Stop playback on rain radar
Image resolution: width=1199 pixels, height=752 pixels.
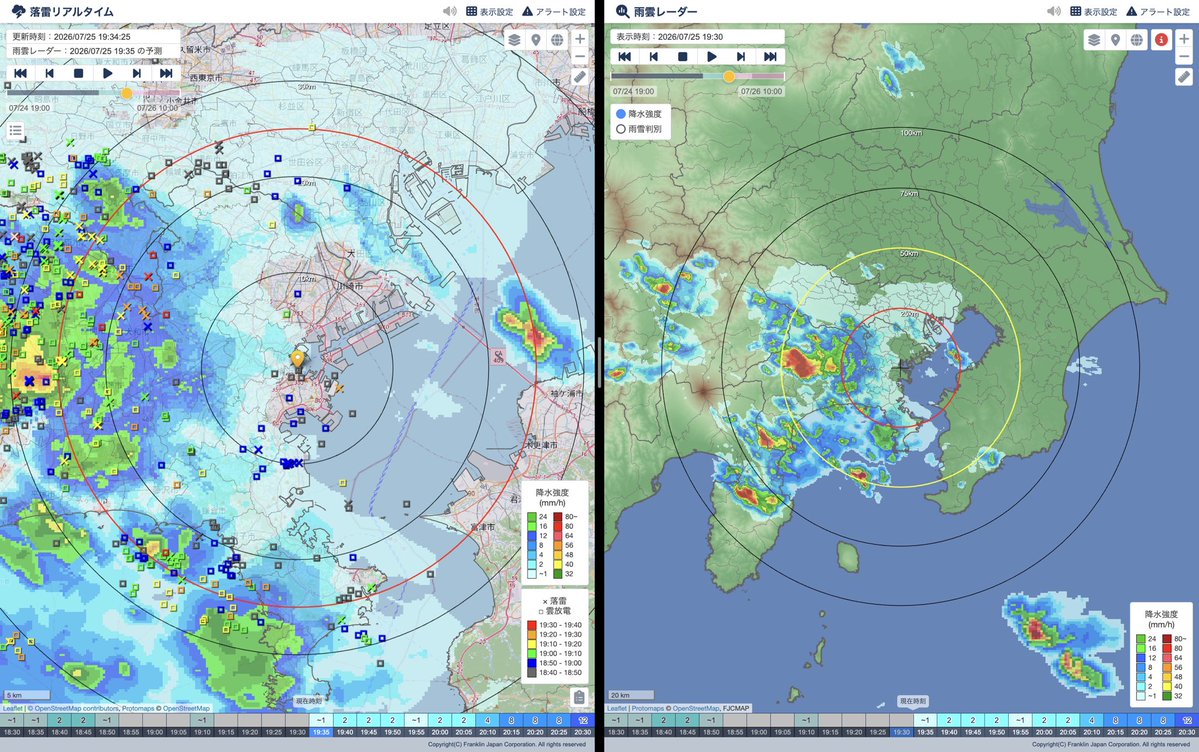682,57
